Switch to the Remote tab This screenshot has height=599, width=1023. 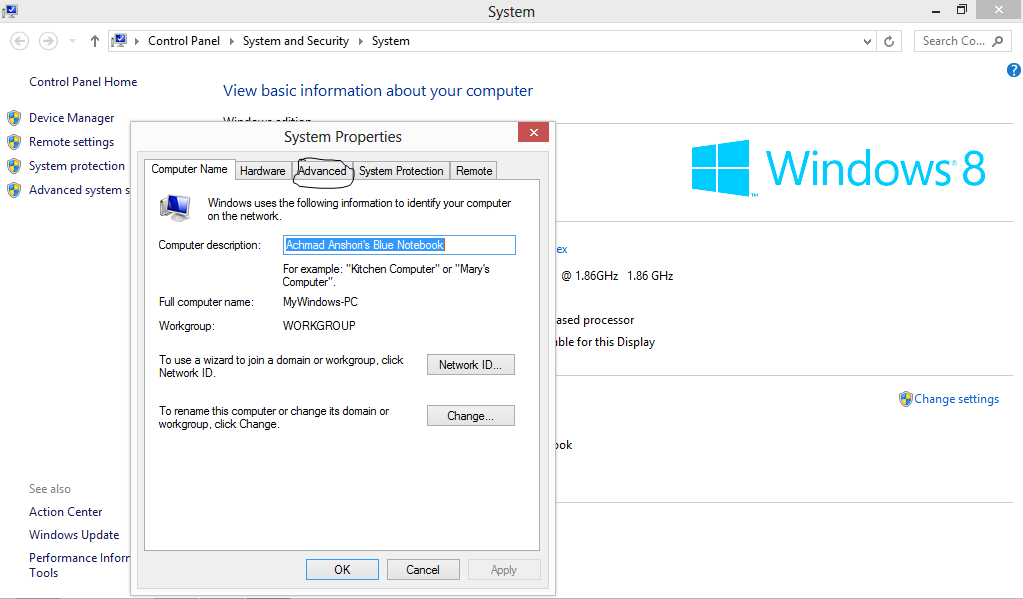point(474,171)
